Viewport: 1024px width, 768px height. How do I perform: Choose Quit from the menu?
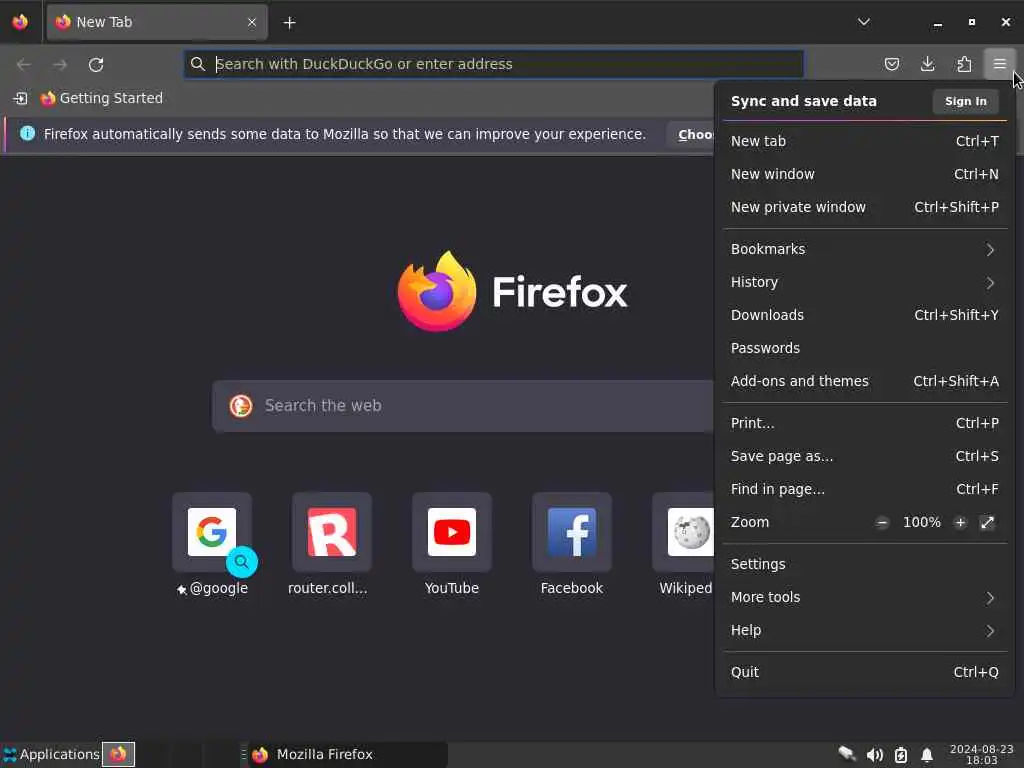(865, 672)
